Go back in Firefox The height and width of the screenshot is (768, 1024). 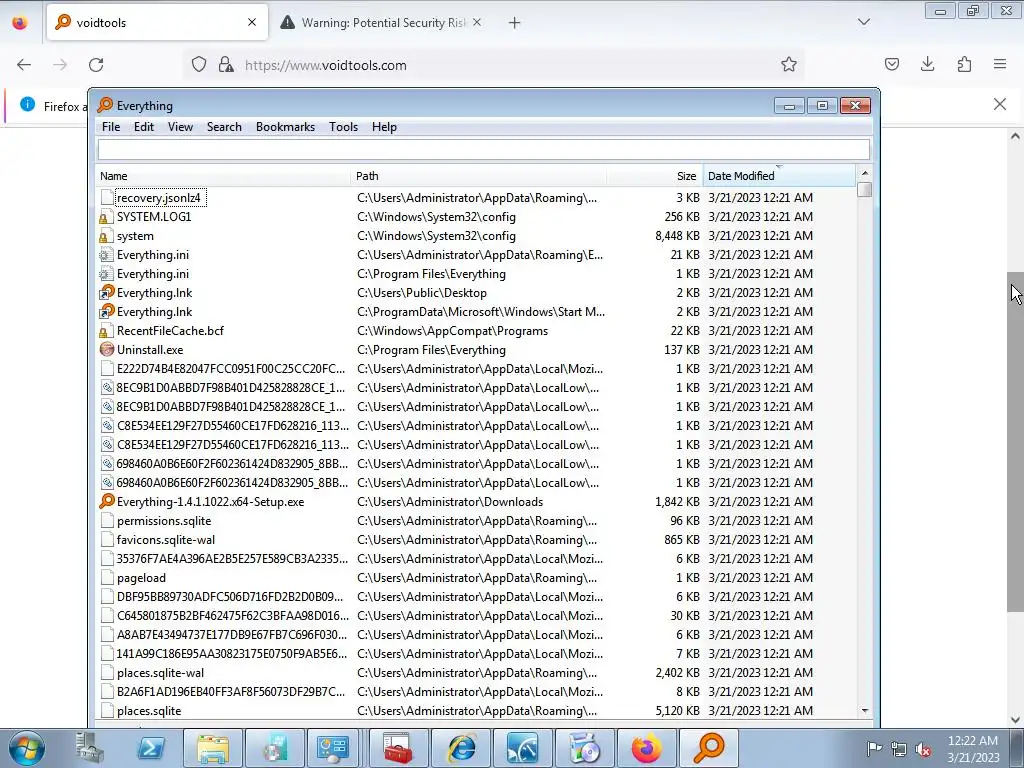[x=24, y=65]
